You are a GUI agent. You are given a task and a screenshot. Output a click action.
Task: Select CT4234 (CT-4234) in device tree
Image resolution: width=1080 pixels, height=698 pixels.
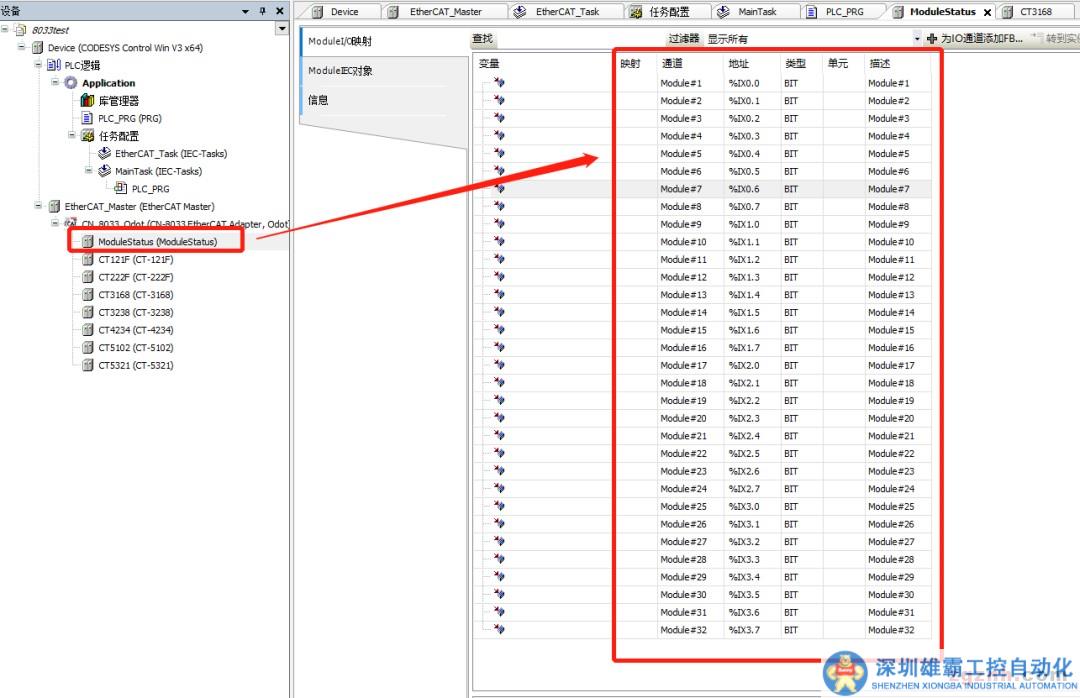click(135, 330)
